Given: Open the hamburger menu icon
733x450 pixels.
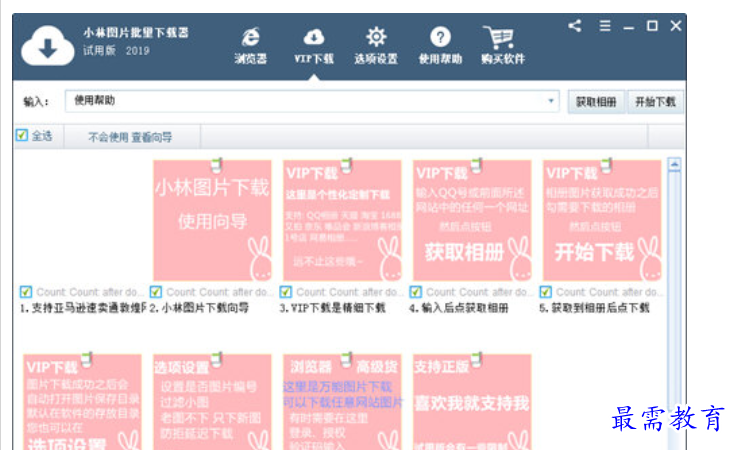Looking at the screenshot, I should click(605, 26).
